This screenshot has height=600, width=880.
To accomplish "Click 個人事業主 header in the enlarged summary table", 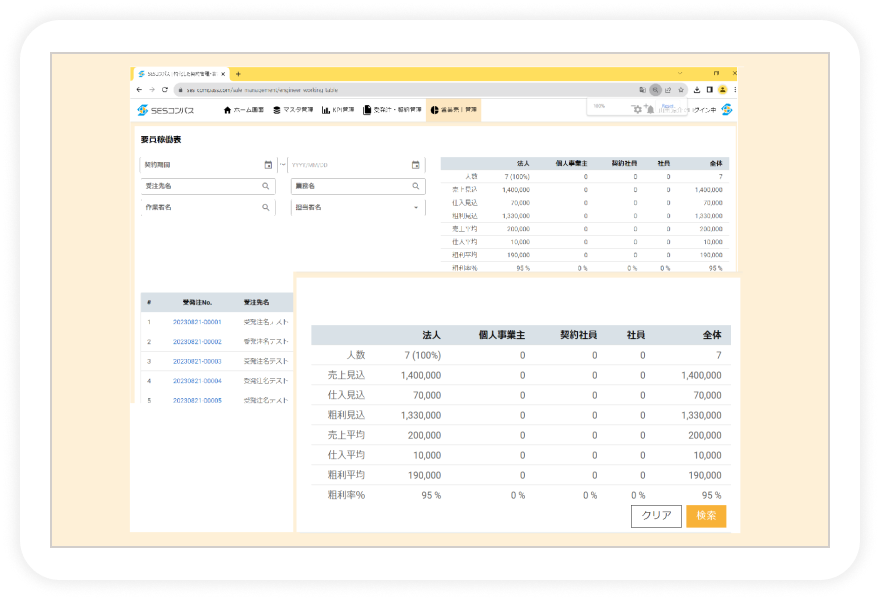I will point(502,335).
